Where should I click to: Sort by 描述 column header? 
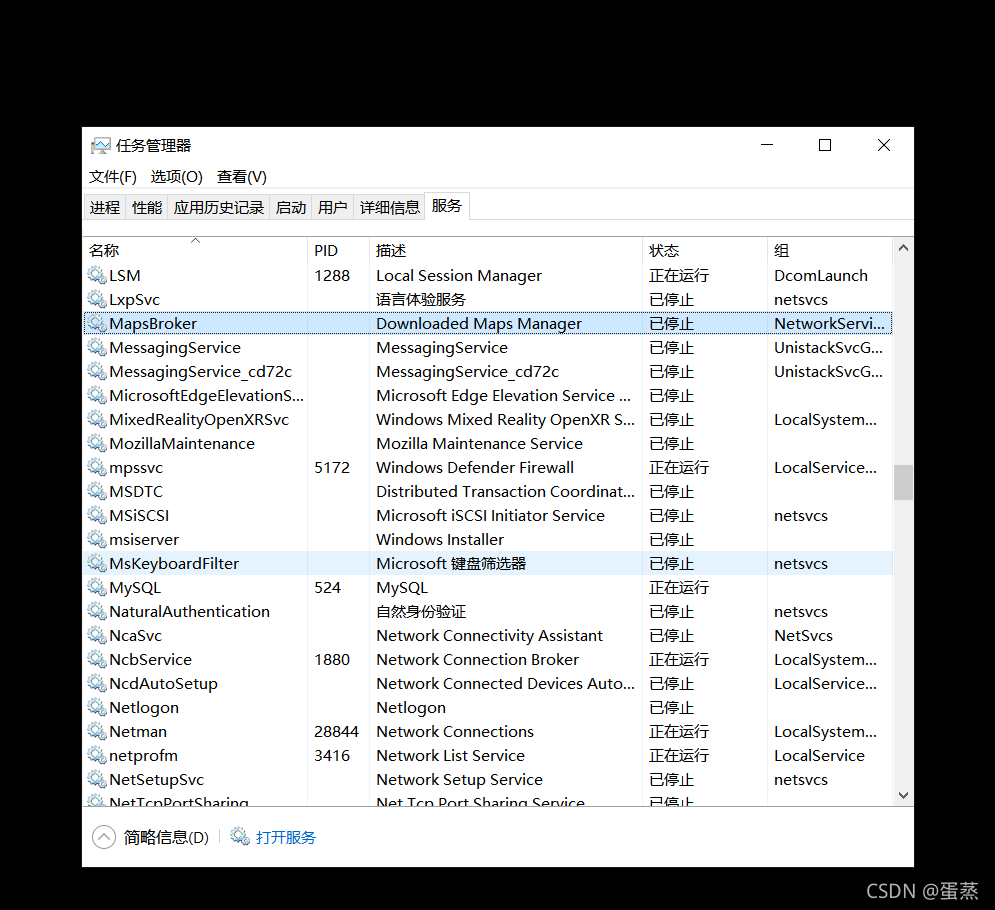pyautogui.click(x=506, y=250)
